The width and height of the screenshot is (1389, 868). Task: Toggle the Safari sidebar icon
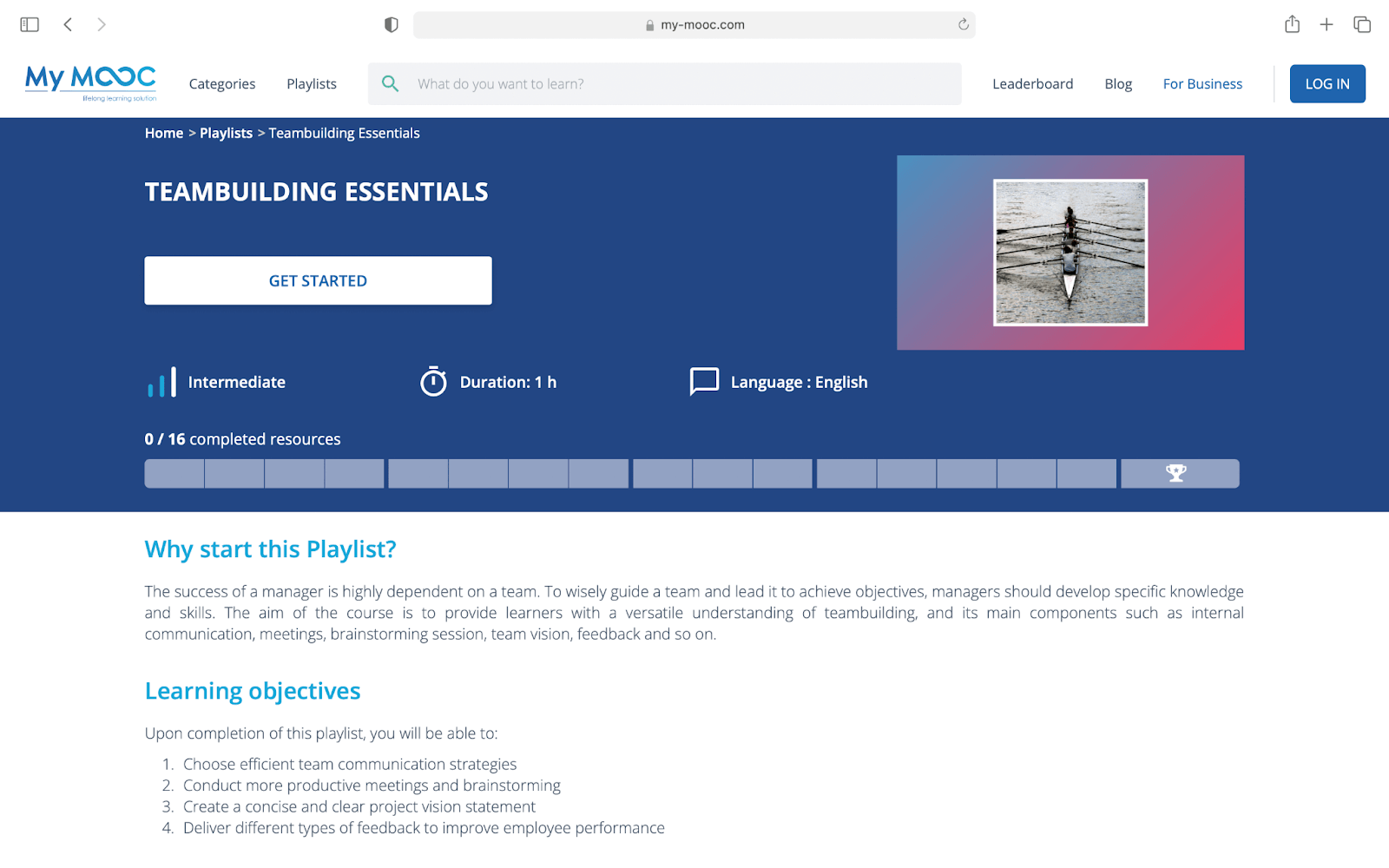point(30,24)
